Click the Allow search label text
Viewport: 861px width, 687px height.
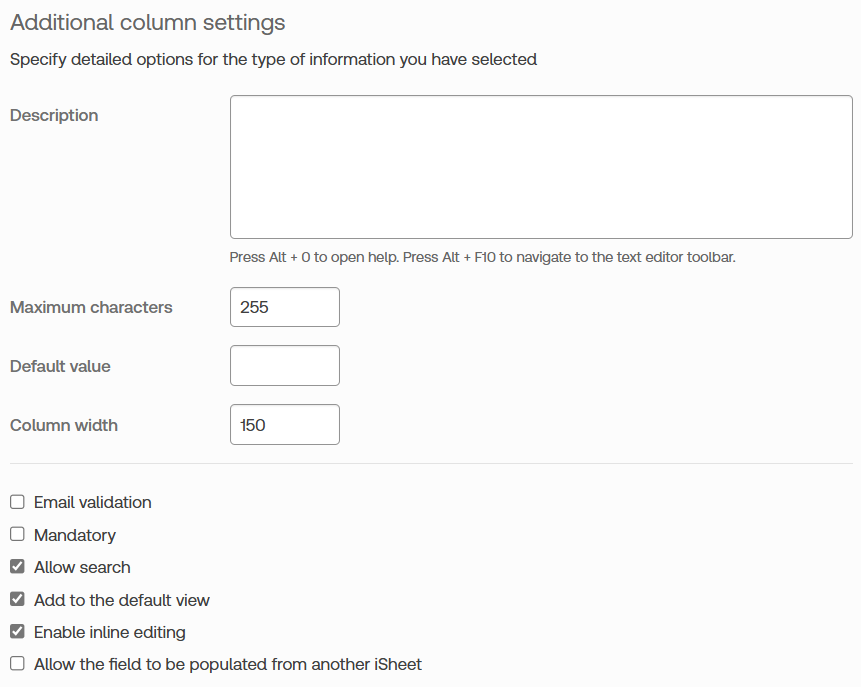(82, 567)
